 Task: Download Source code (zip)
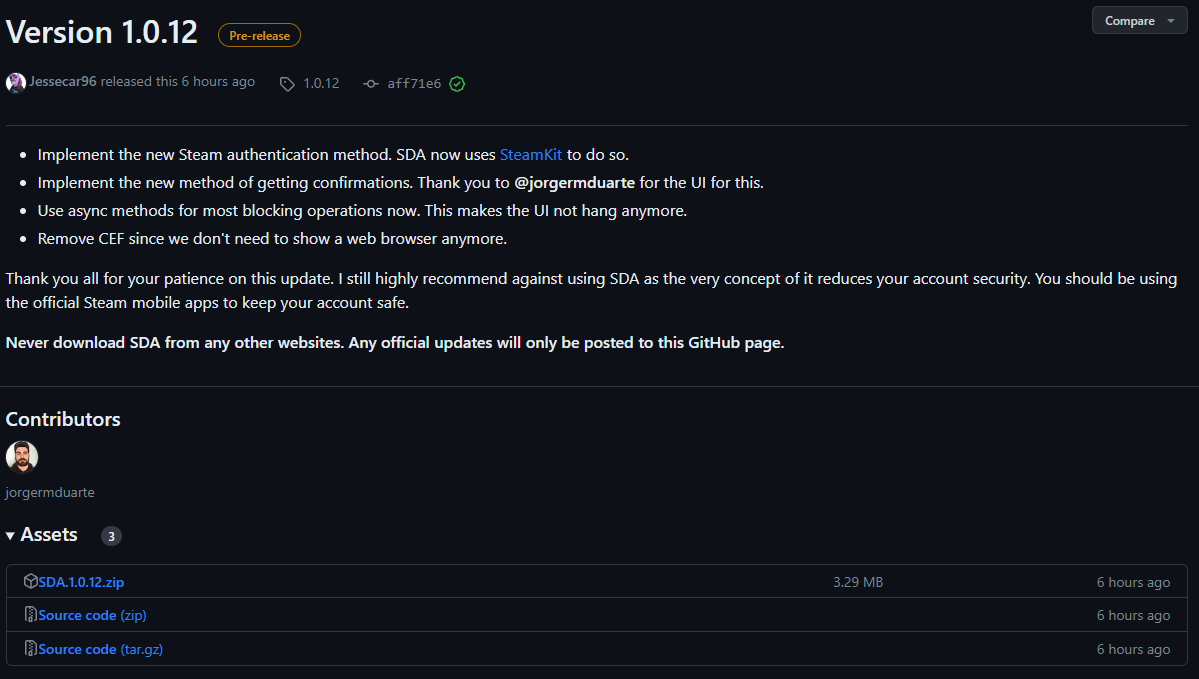click(x=93, y=616)
